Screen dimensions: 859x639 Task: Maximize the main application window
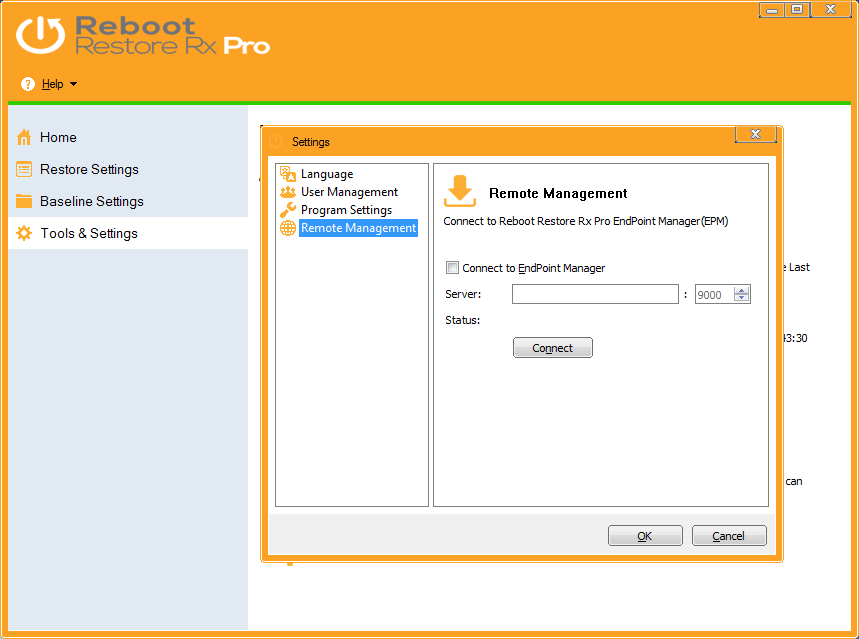coord(797,9)
